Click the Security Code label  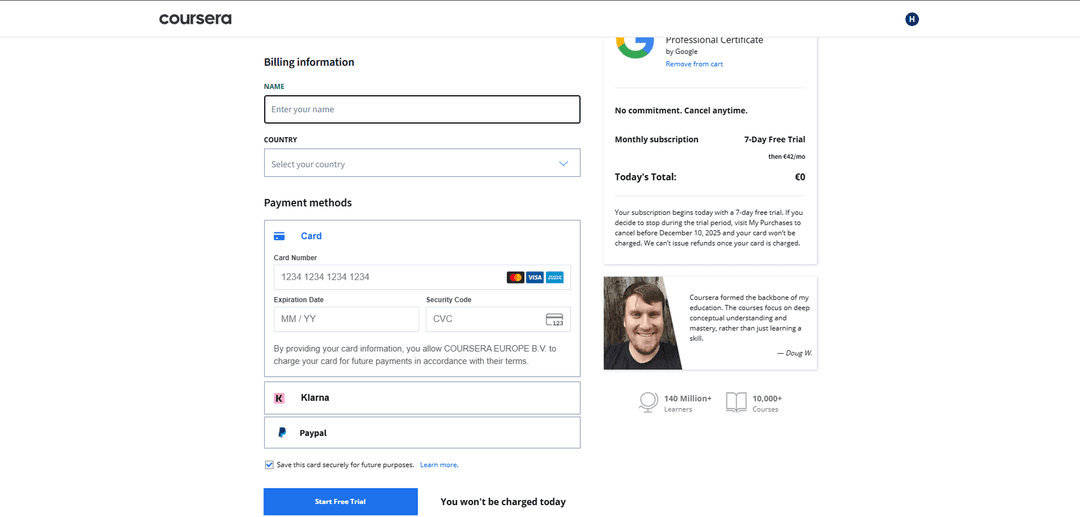(x=448, y=299)
